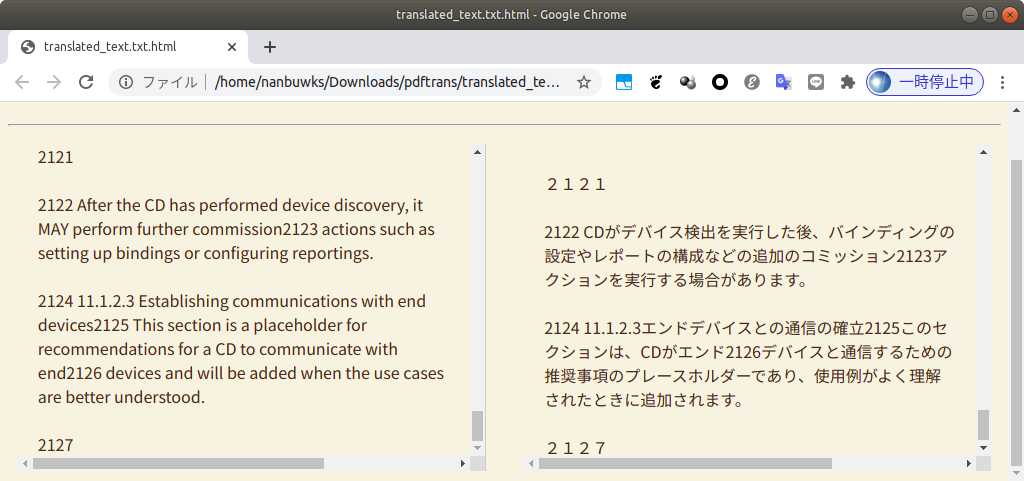The image size is (1024, 481).
Task: Open the black circle extension icon
Action: [x=720, y=82]
